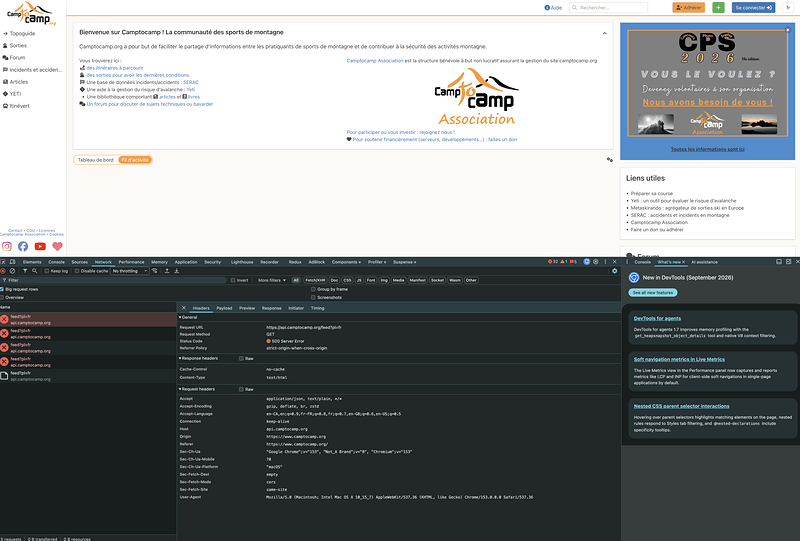Open the Components tab in DevTools
Image resolution: width=800 pixels, height=541 pixels.
(346, 262)
